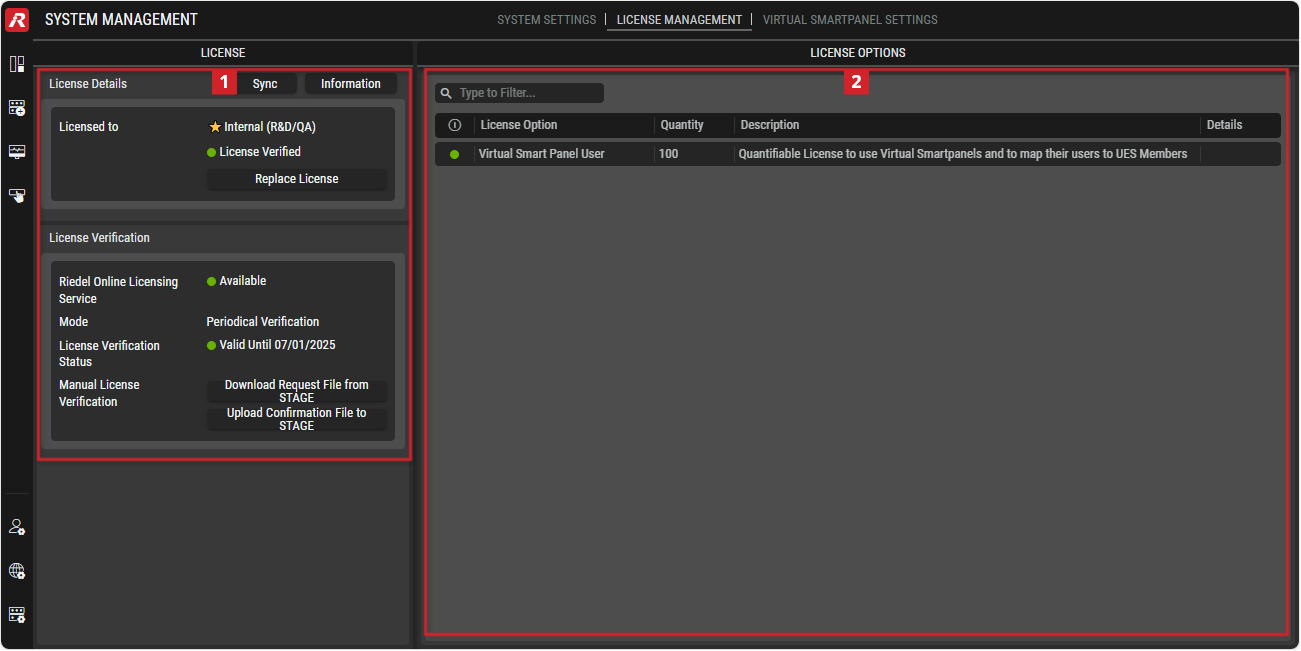Switch to the System Settings tab
Screen dimensions: 1301x651
pyautogui.click(x=546, y=20)
